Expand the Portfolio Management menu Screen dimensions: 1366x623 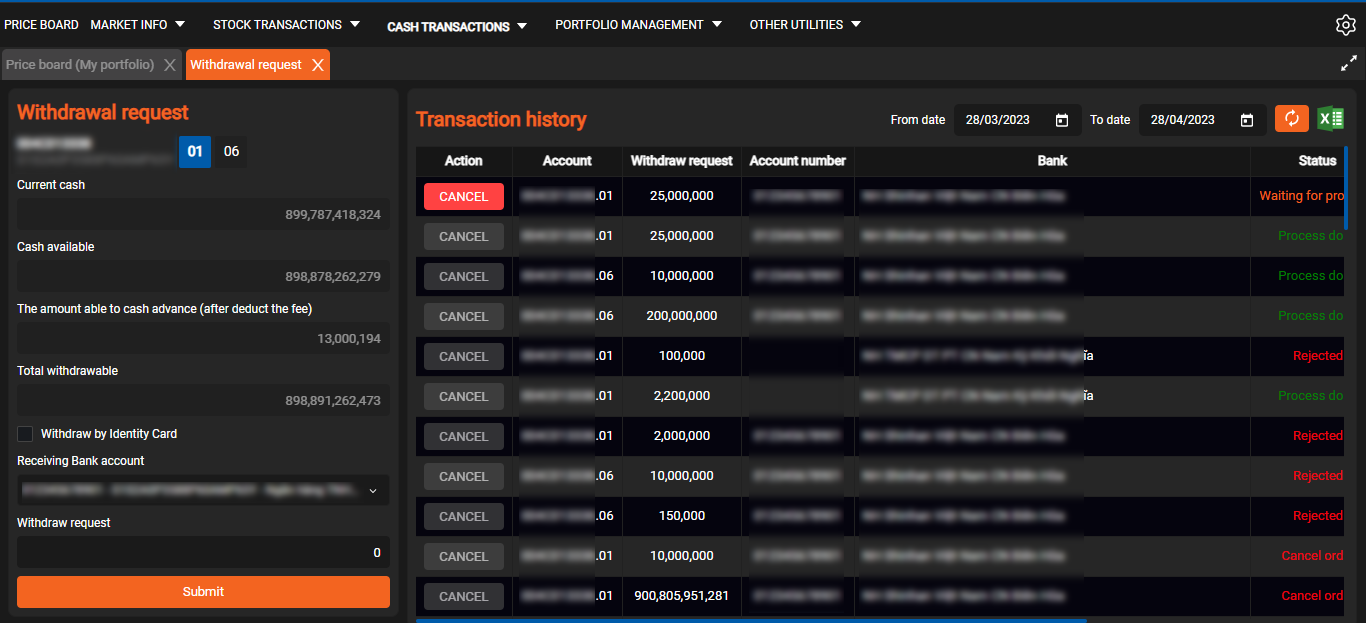(x=638, y=24)
